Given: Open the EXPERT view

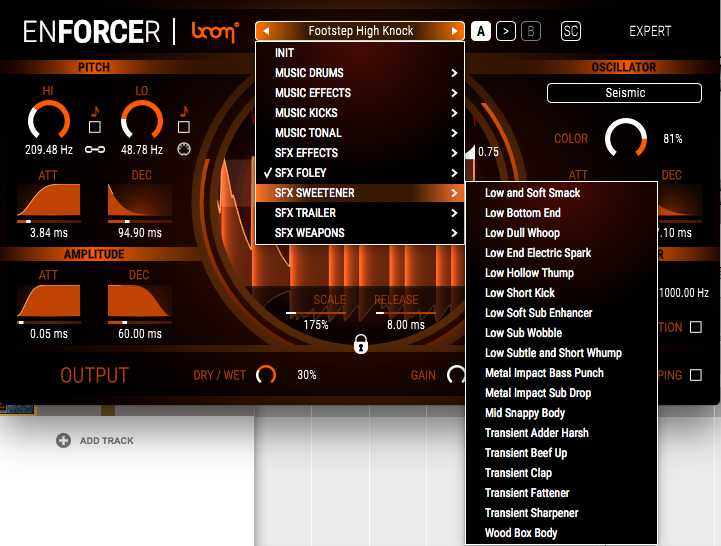Looking at the screenshot, I should pos(650,31).
